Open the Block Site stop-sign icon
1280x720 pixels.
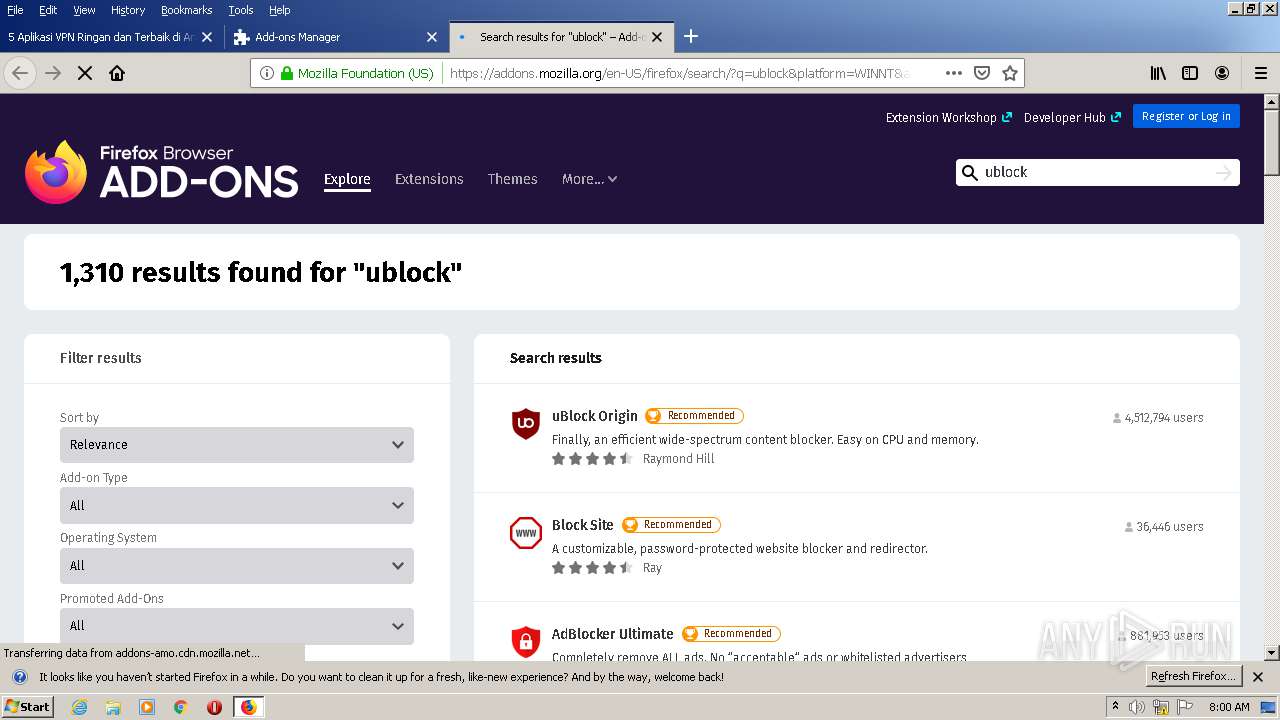pos(526,533)
